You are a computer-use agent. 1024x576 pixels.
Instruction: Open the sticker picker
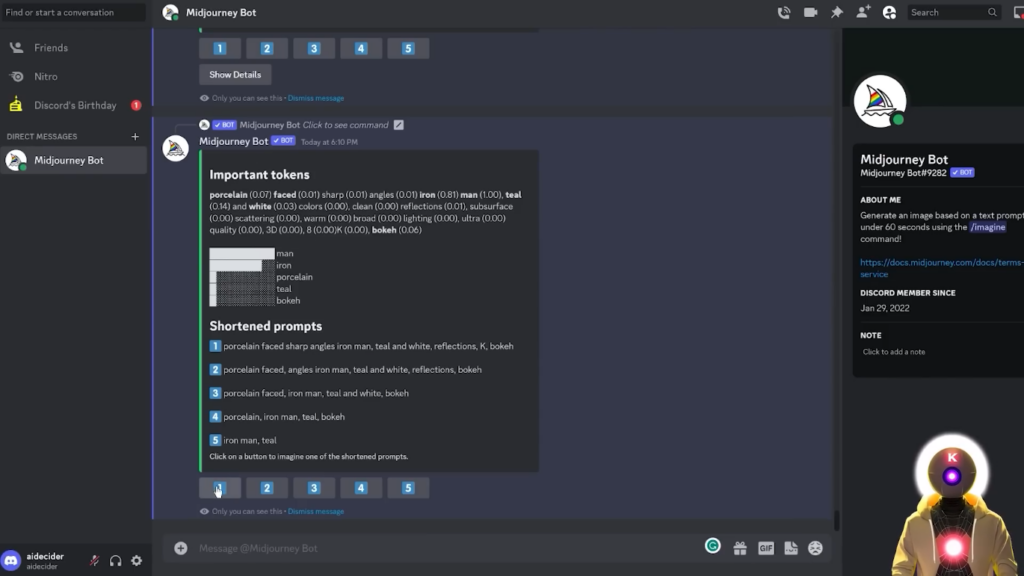(791, 549)
